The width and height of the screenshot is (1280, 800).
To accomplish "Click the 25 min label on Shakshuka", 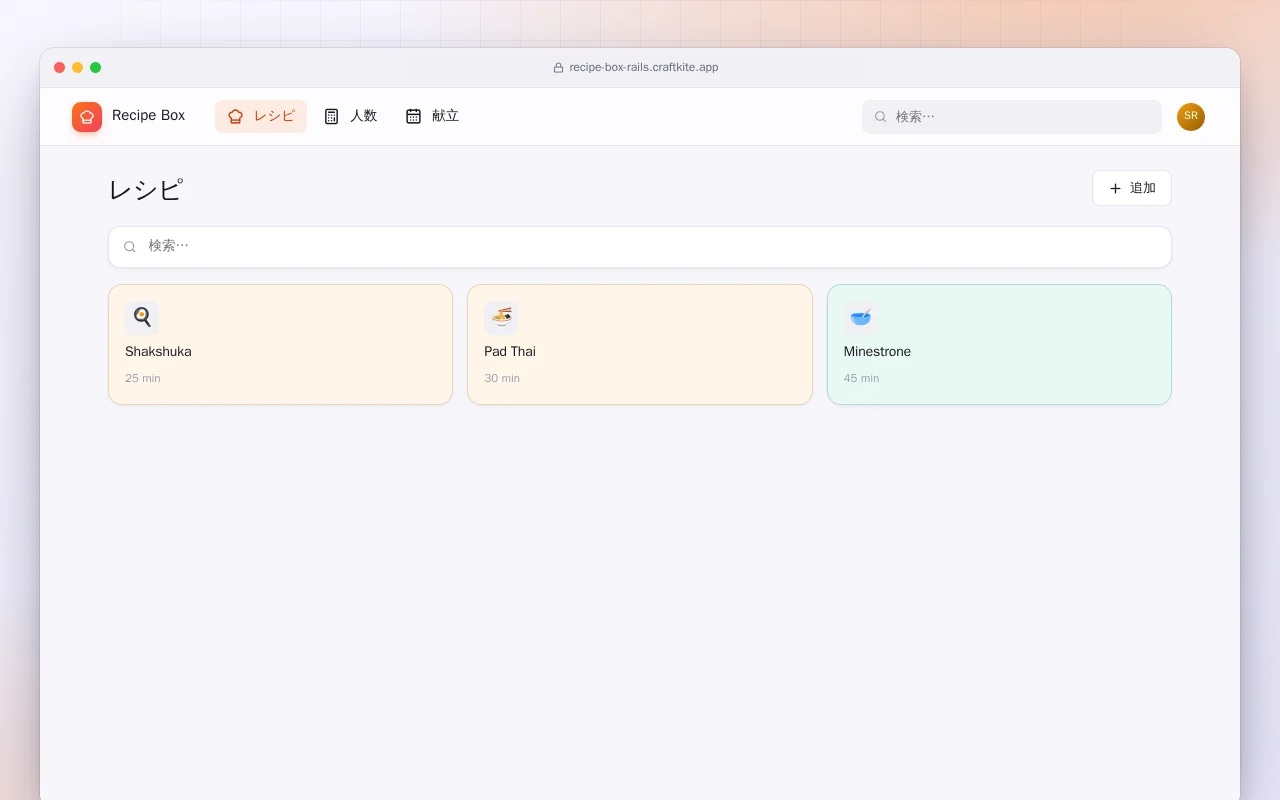I will tap(143, 379).
